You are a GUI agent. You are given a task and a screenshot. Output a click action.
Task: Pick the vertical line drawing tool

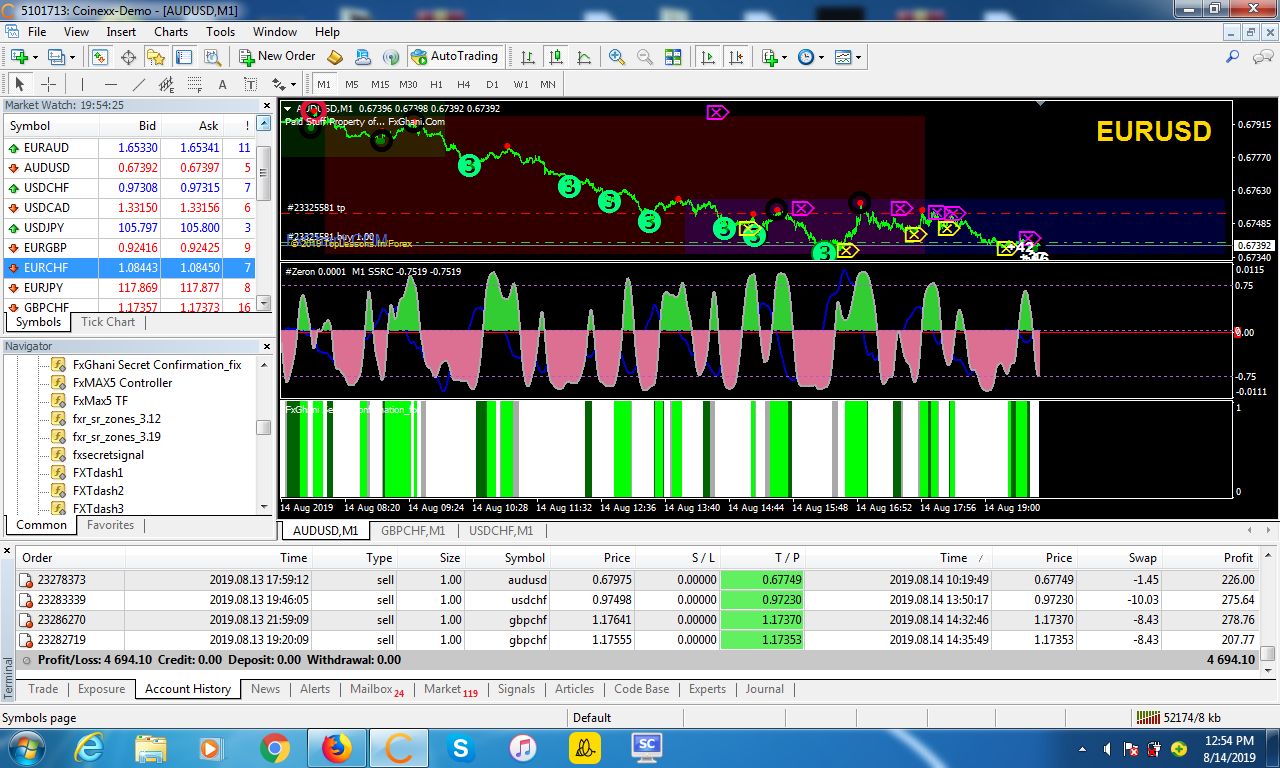(82, 84)
